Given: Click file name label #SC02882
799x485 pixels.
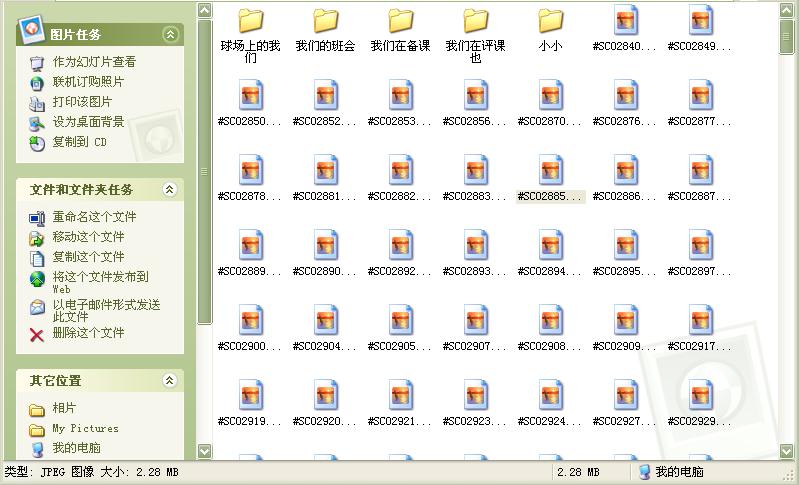Looking at the screenshot, I should coord(400,197).
